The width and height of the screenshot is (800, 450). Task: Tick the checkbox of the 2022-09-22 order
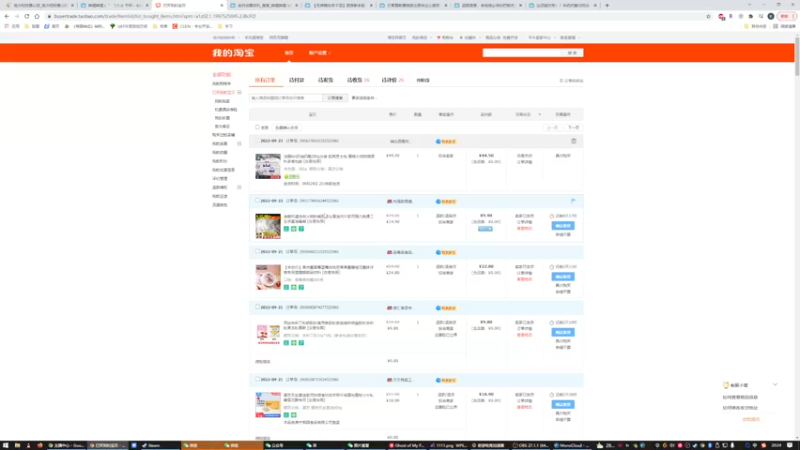pyautogui.click(x=258, y=201)
